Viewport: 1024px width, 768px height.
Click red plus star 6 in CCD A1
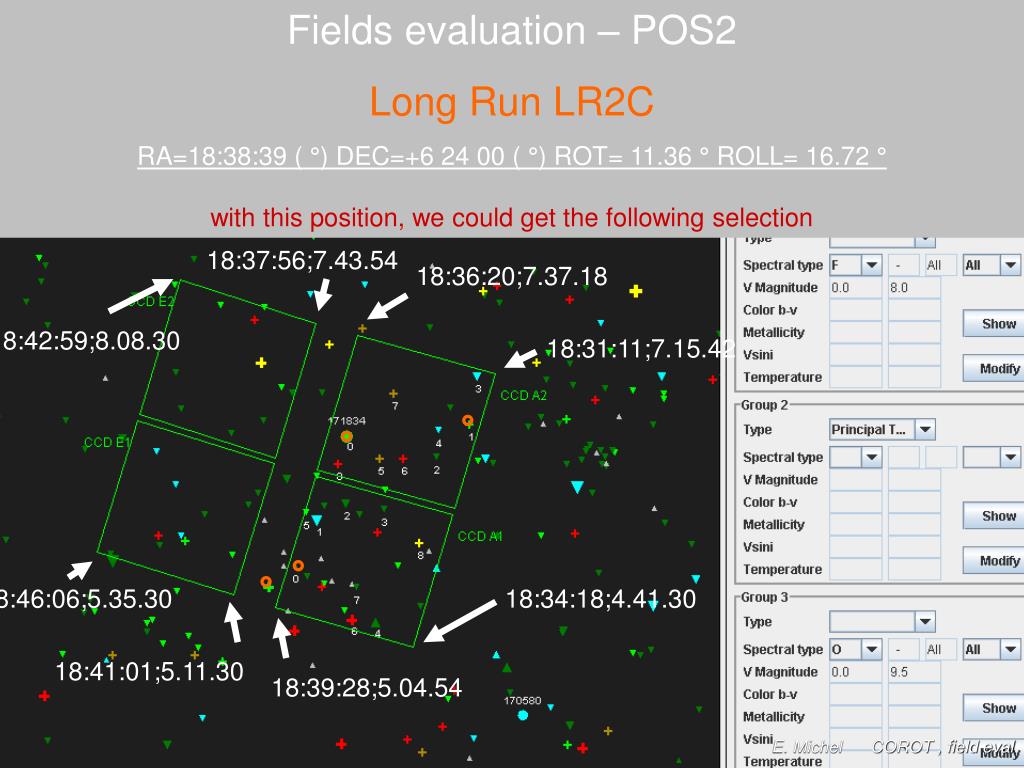pyautogui.click(x=352, y=620)
